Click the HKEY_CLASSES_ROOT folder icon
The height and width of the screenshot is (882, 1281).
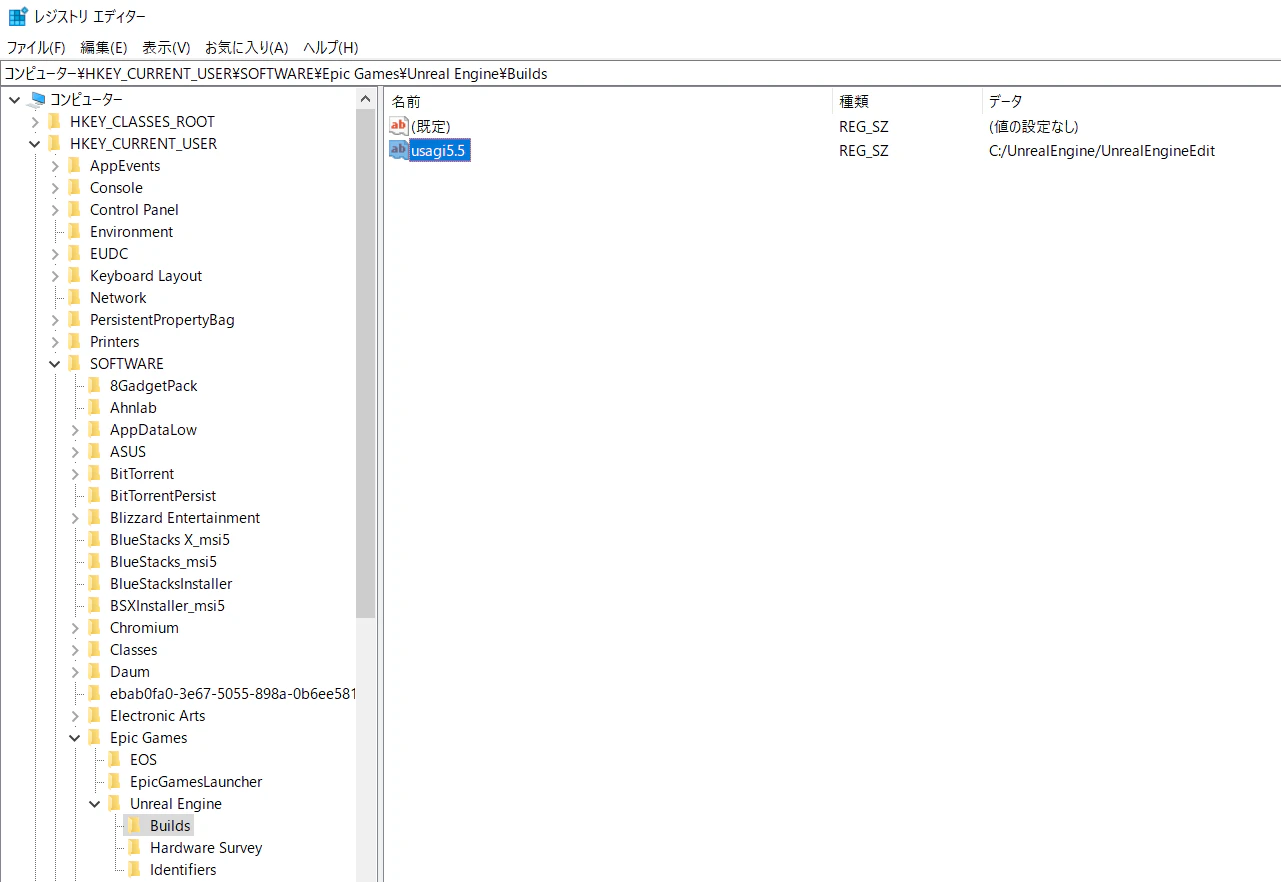coord(54,121)
